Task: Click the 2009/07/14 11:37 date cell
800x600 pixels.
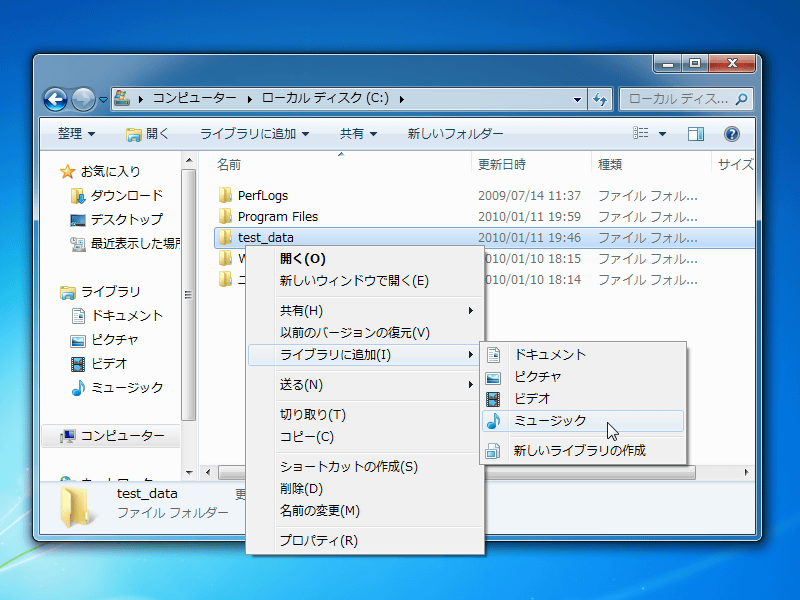Action: (x=529, y=195)
